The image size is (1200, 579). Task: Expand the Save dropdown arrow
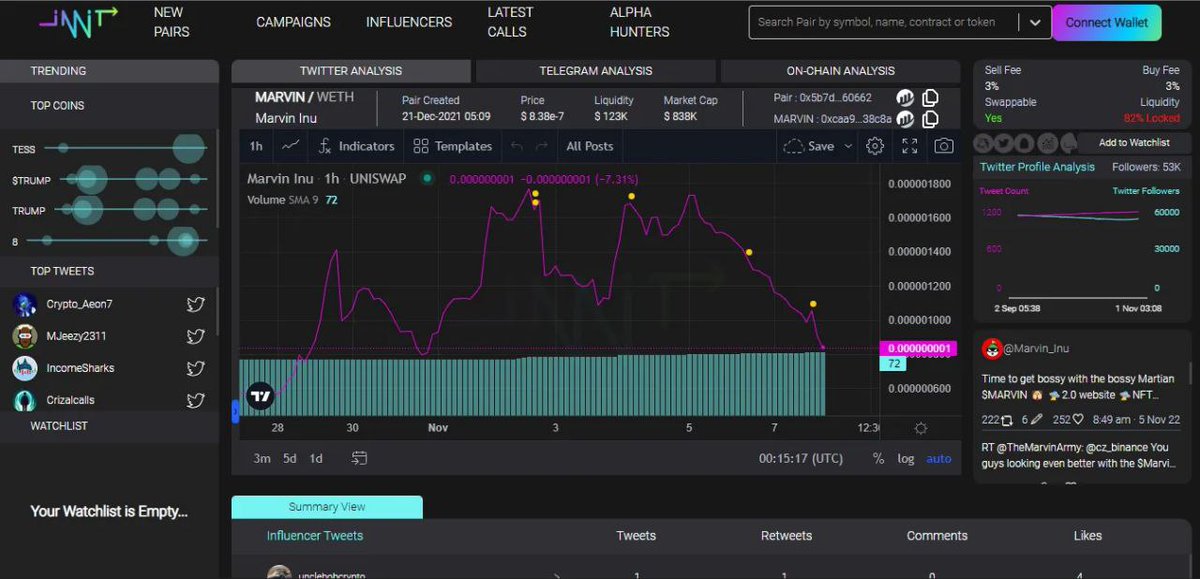(x=849, y=146)
